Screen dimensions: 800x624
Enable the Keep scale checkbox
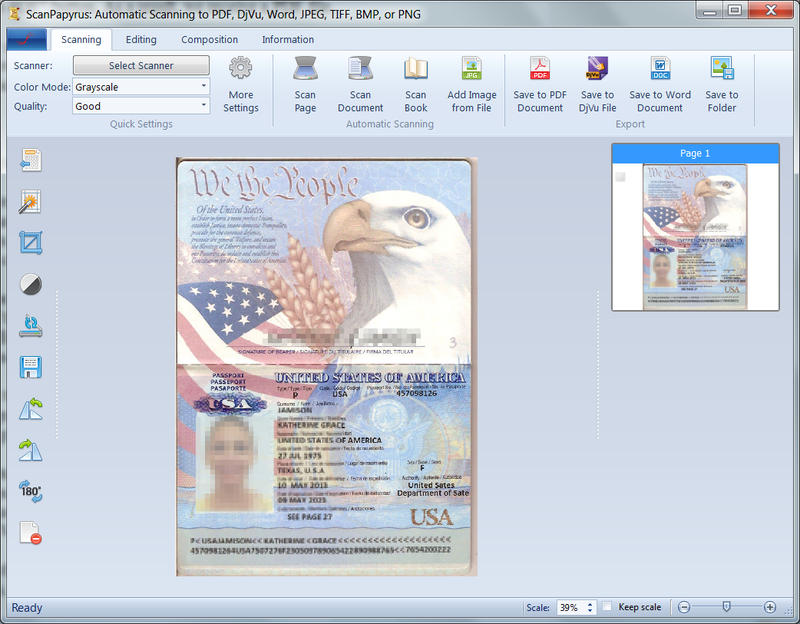coord(607,607)
